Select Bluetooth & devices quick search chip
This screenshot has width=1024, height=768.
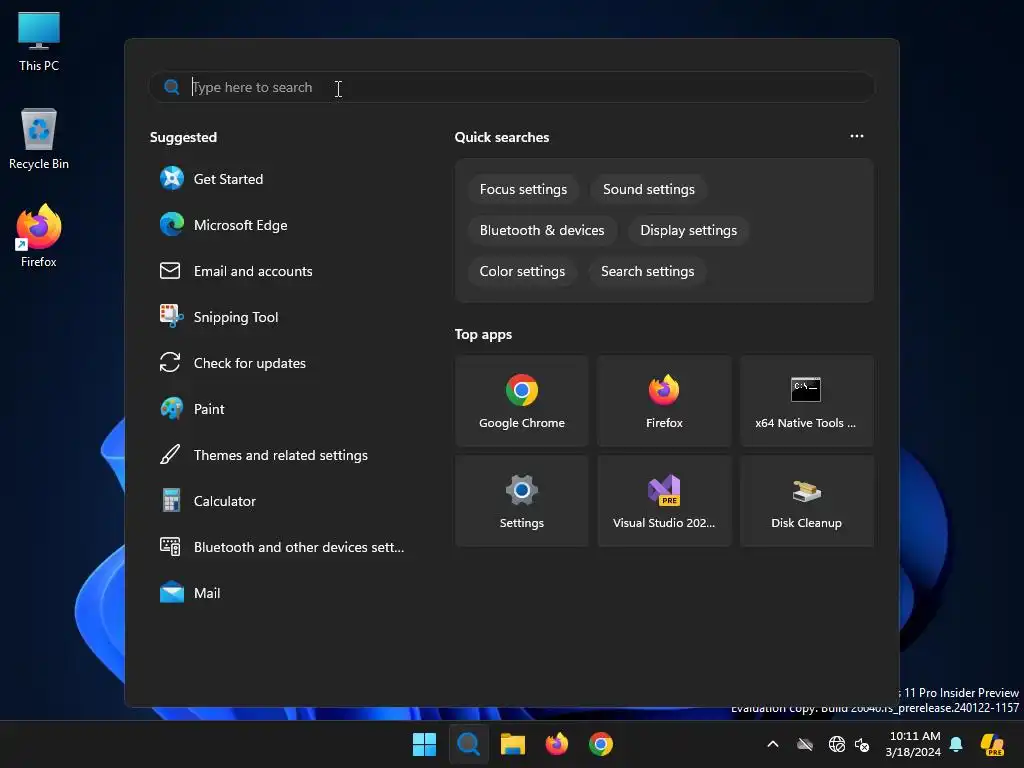[542, 231]
